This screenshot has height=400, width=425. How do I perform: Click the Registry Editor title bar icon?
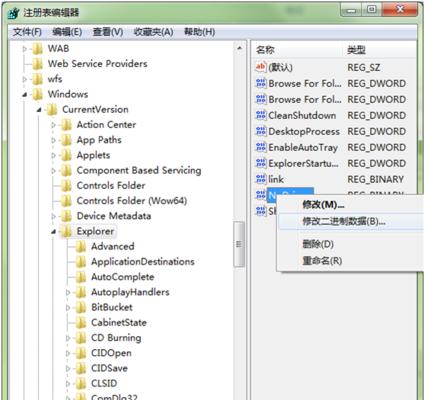pyautogui.click(x=13, y=13)
